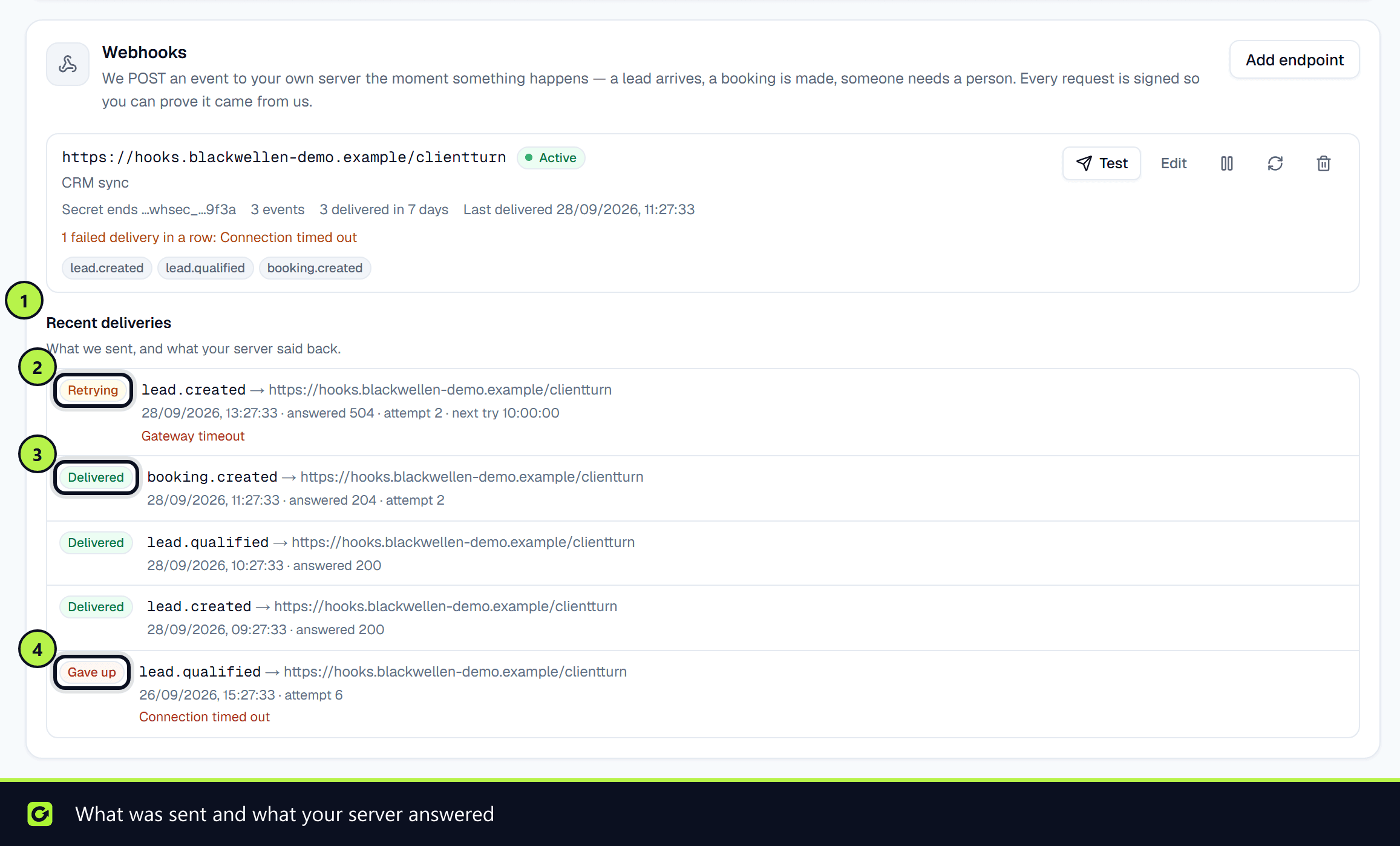Click 'Secret ends ...whsec_...9f3a' text
Screen dimensions: 1400x846
point(149,209)
